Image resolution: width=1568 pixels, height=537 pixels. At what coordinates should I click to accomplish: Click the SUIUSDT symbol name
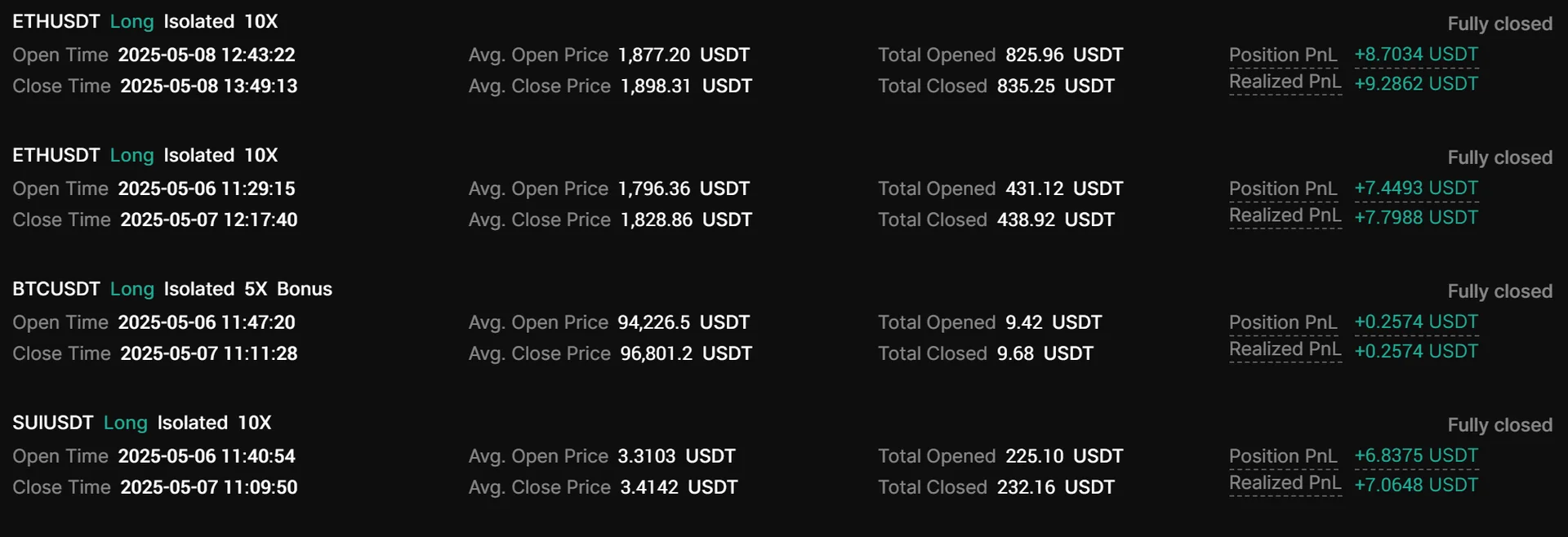52,424
